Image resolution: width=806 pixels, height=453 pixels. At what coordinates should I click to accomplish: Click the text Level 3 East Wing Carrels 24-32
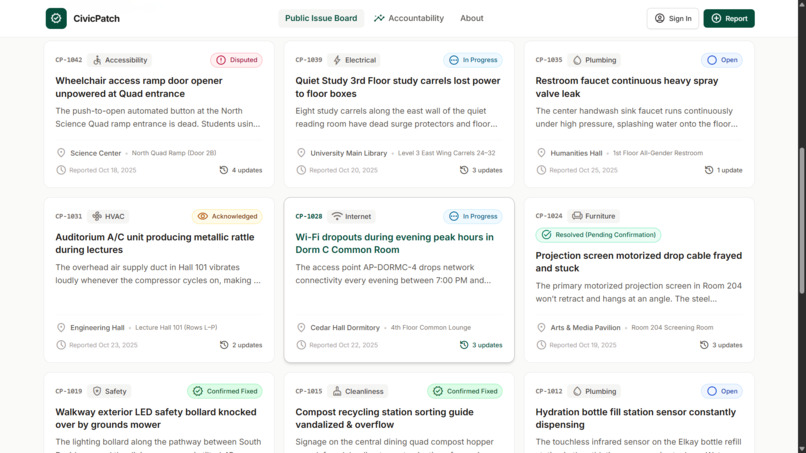point(446,153)
